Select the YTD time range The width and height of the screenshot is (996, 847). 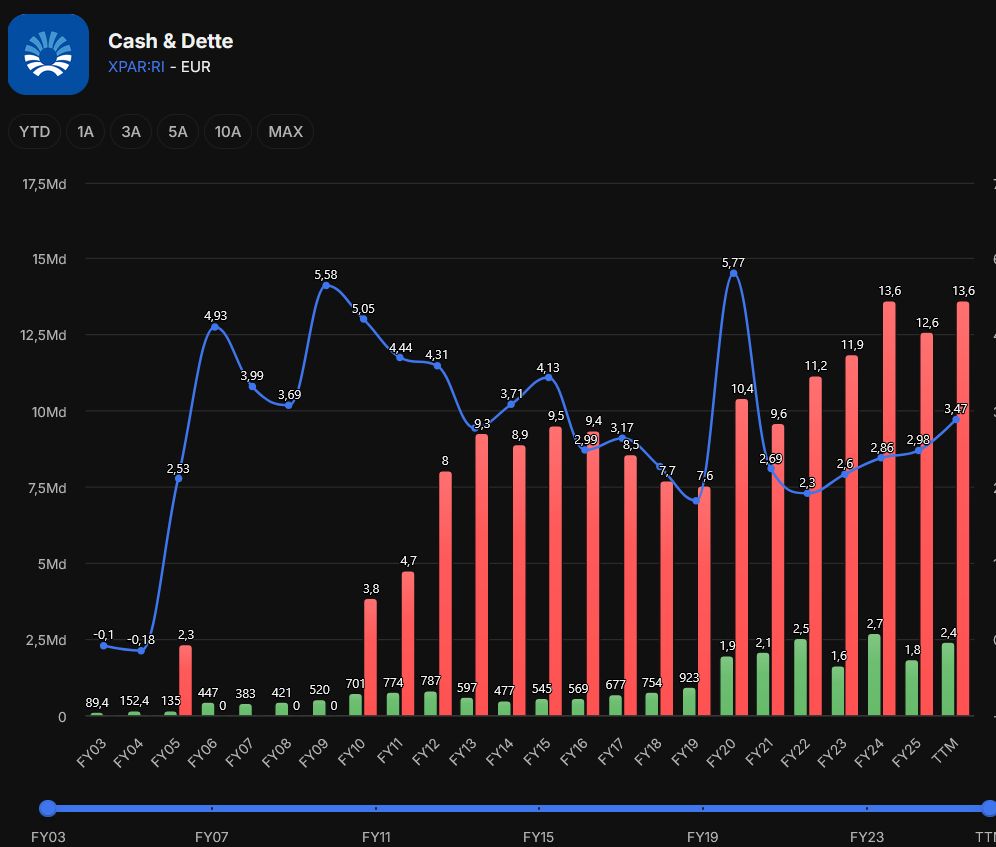[34, 132]
